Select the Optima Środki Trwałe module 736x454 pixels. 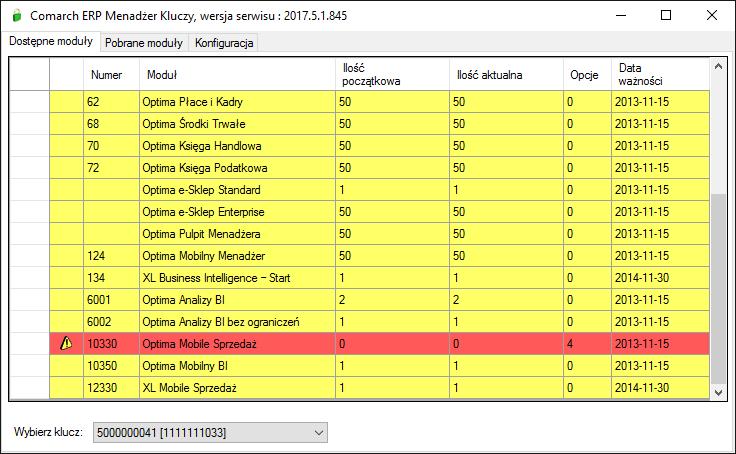237,124
